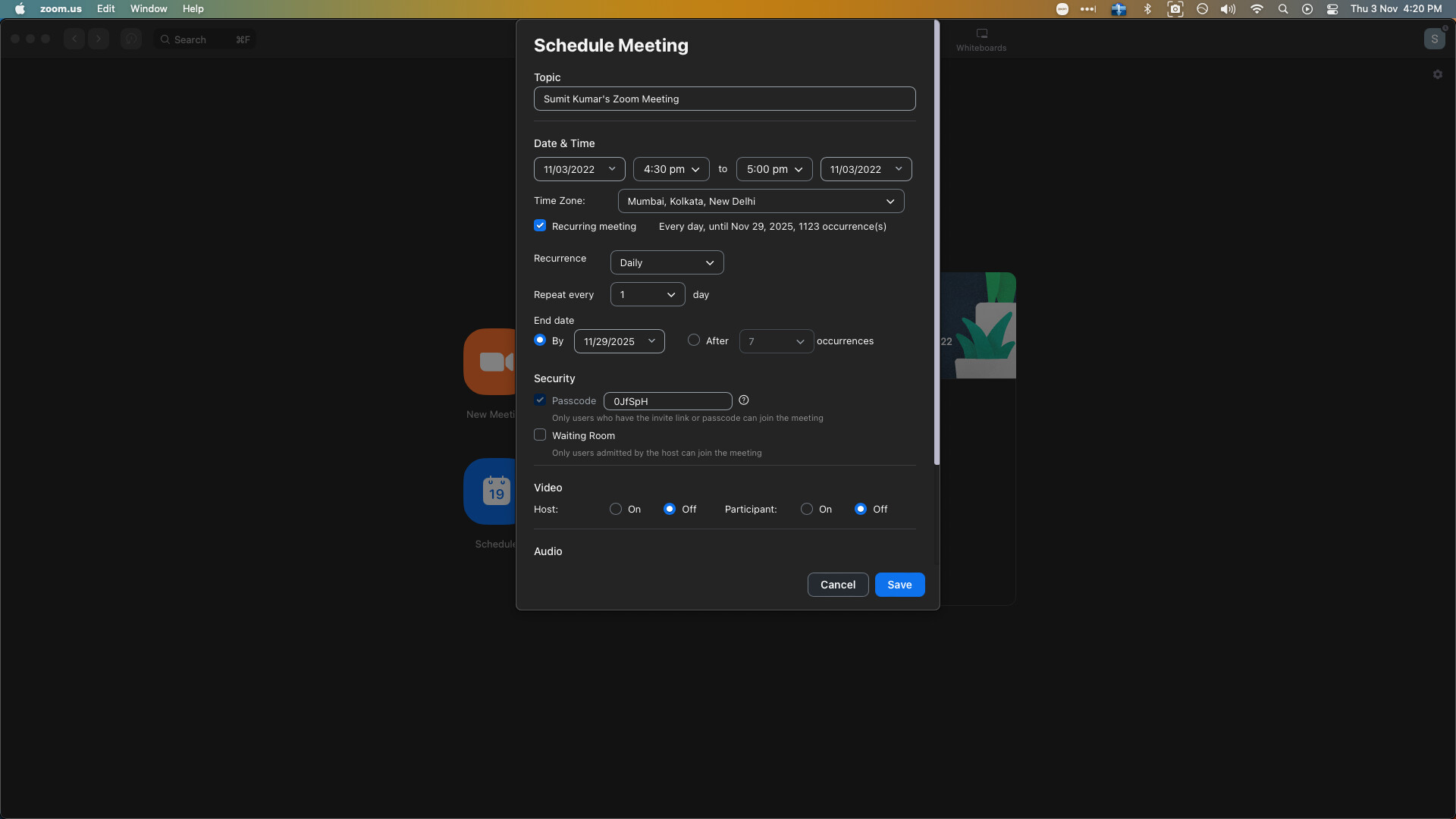Open the Edit menu
Screen dimensions: 1456x819
(105, 9)
